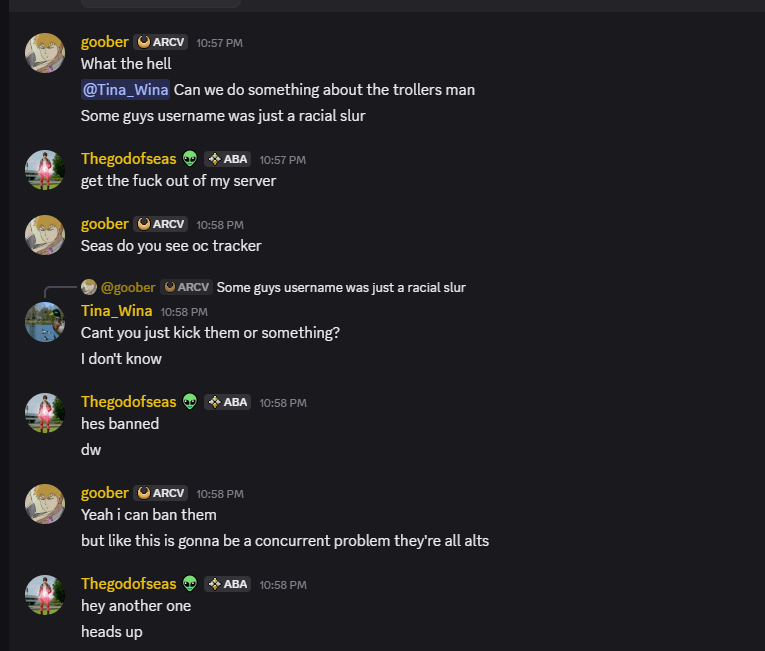Open the @Tina_Wina mention in goober's message
The image size is (765, 651).
click(126, 90)
